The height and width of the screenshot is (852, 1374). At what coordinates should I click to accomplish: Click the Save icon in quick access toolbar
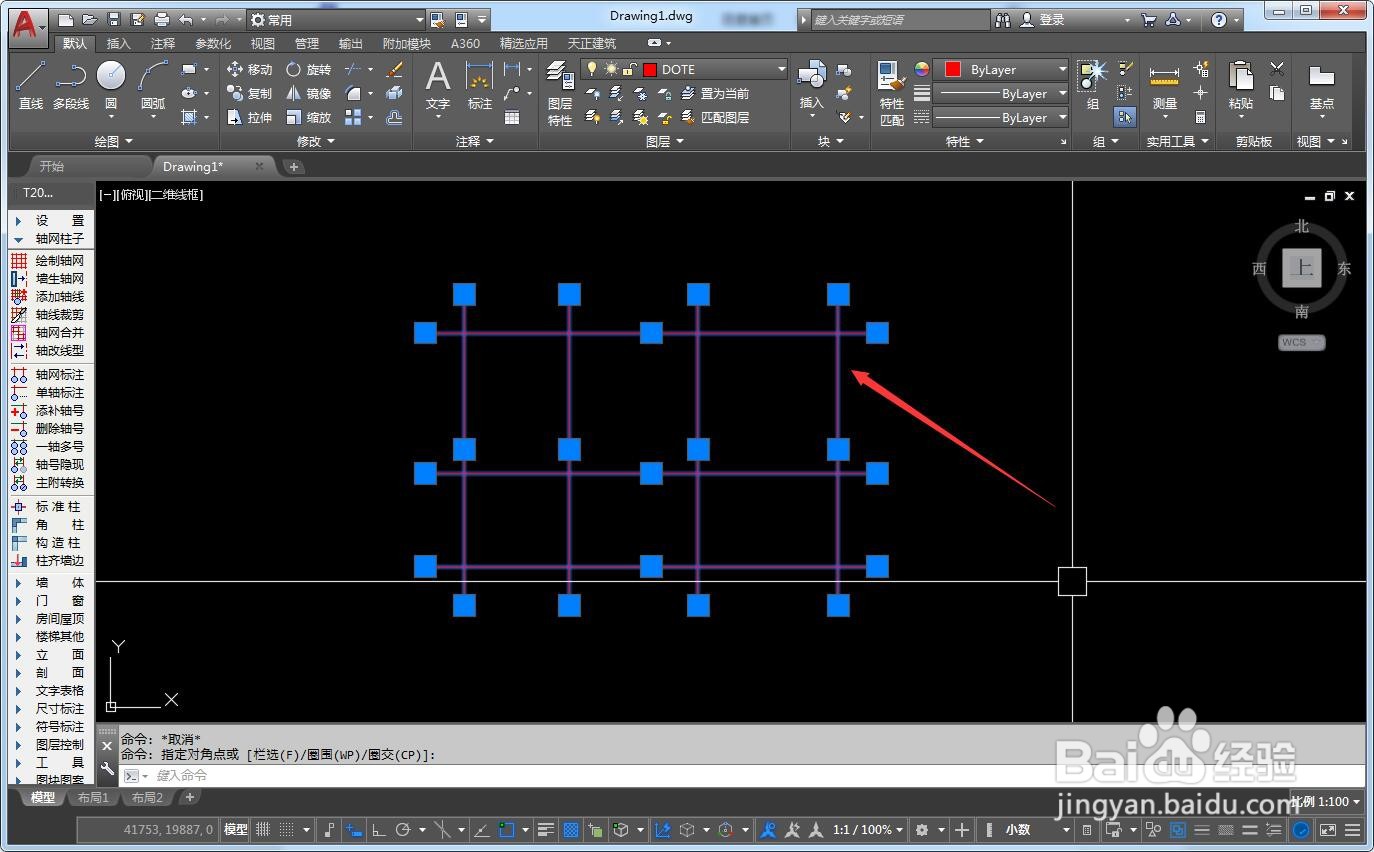(113, 20)
